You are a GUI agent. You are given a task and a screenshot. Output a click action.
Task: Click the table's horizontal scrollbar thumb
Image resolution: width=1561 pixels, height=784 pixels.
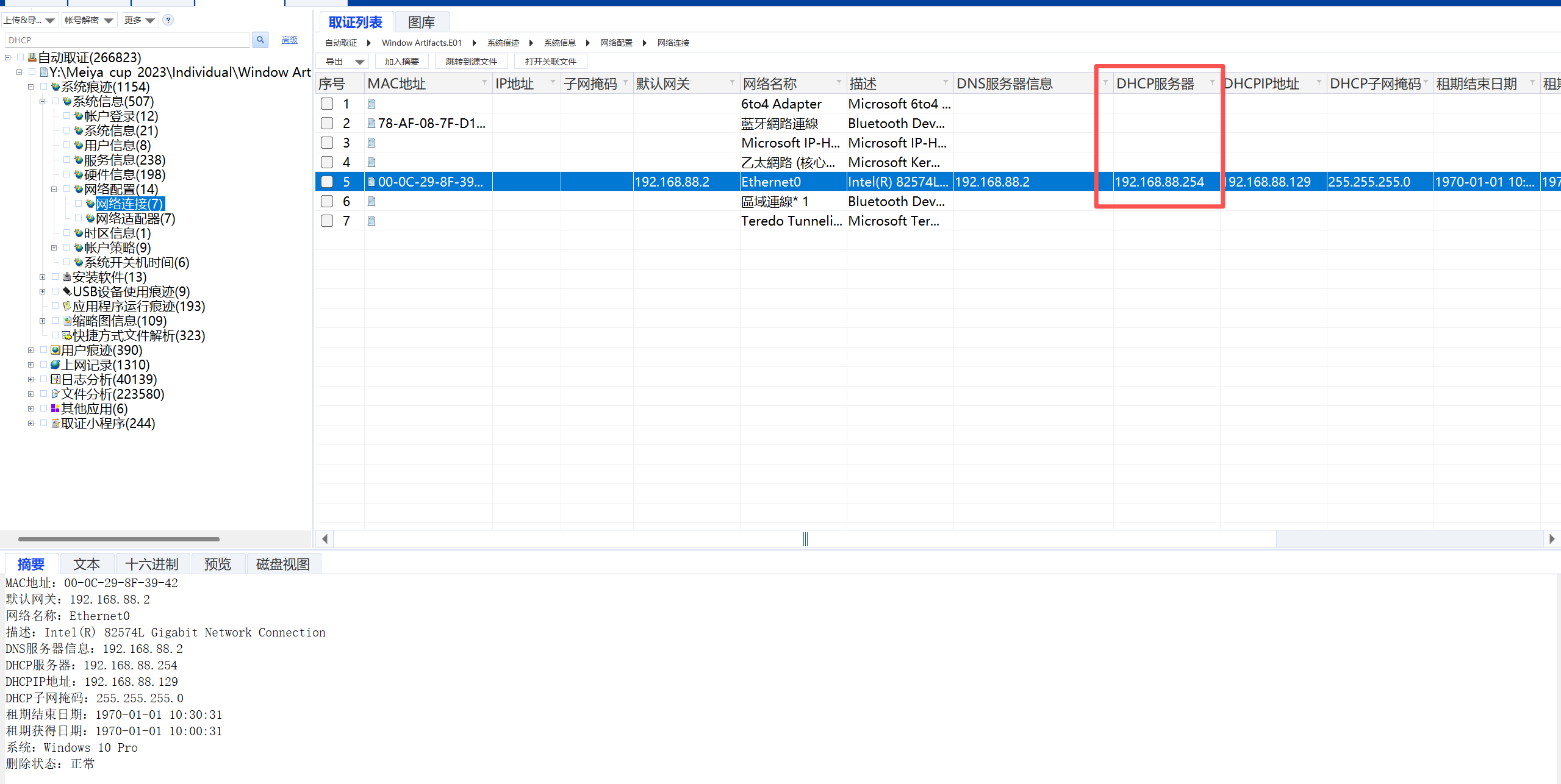tap(805, 539)
